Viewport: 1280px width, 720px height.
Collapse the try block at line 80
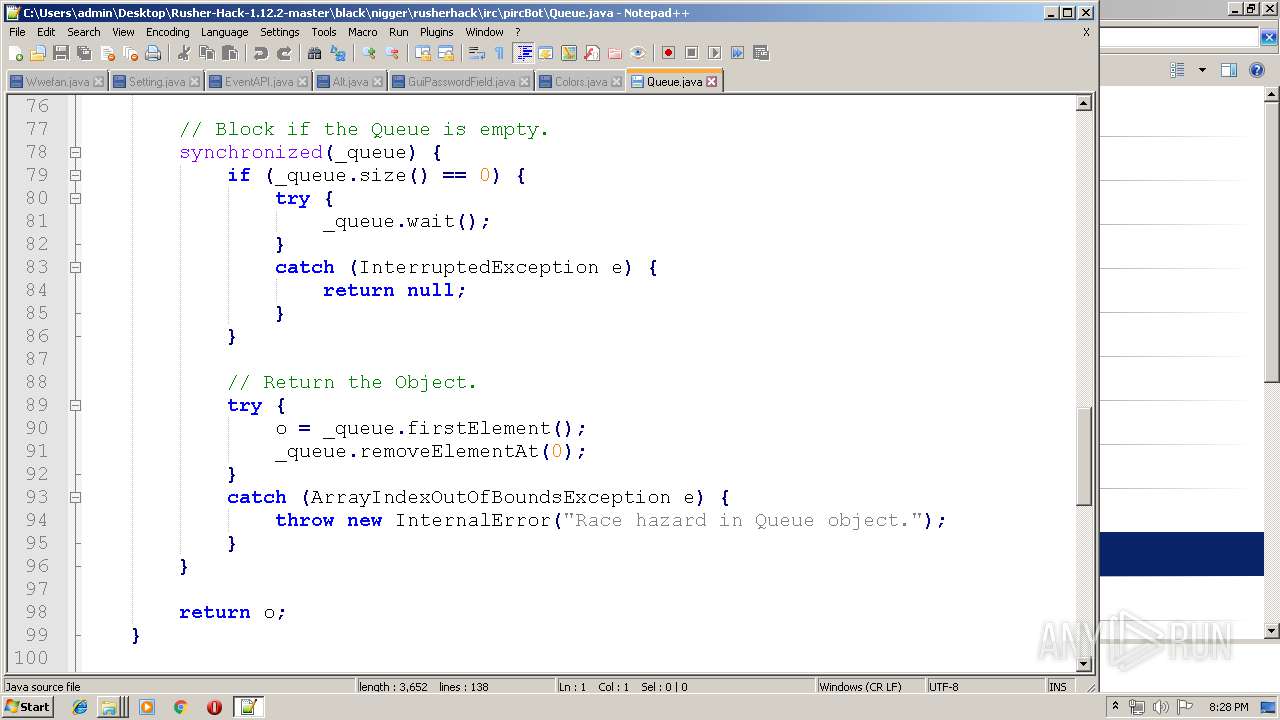75,198
